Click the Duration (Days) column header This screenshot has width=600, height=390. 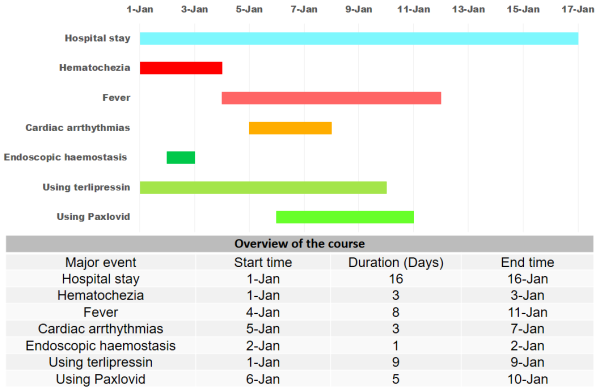point(396,262)
